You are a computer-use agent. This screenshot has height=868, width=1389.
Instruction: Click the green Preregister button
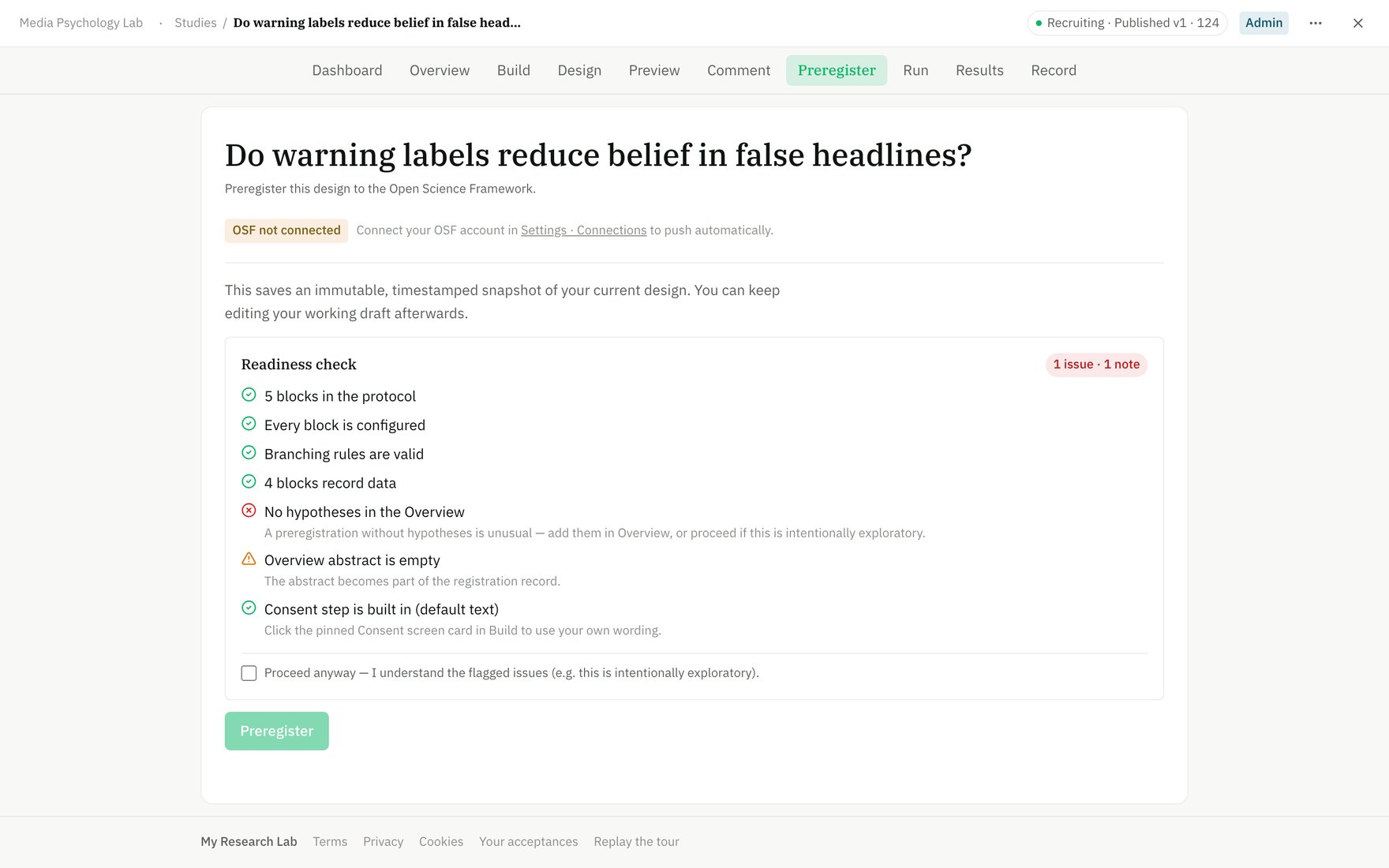coord(277,731)
